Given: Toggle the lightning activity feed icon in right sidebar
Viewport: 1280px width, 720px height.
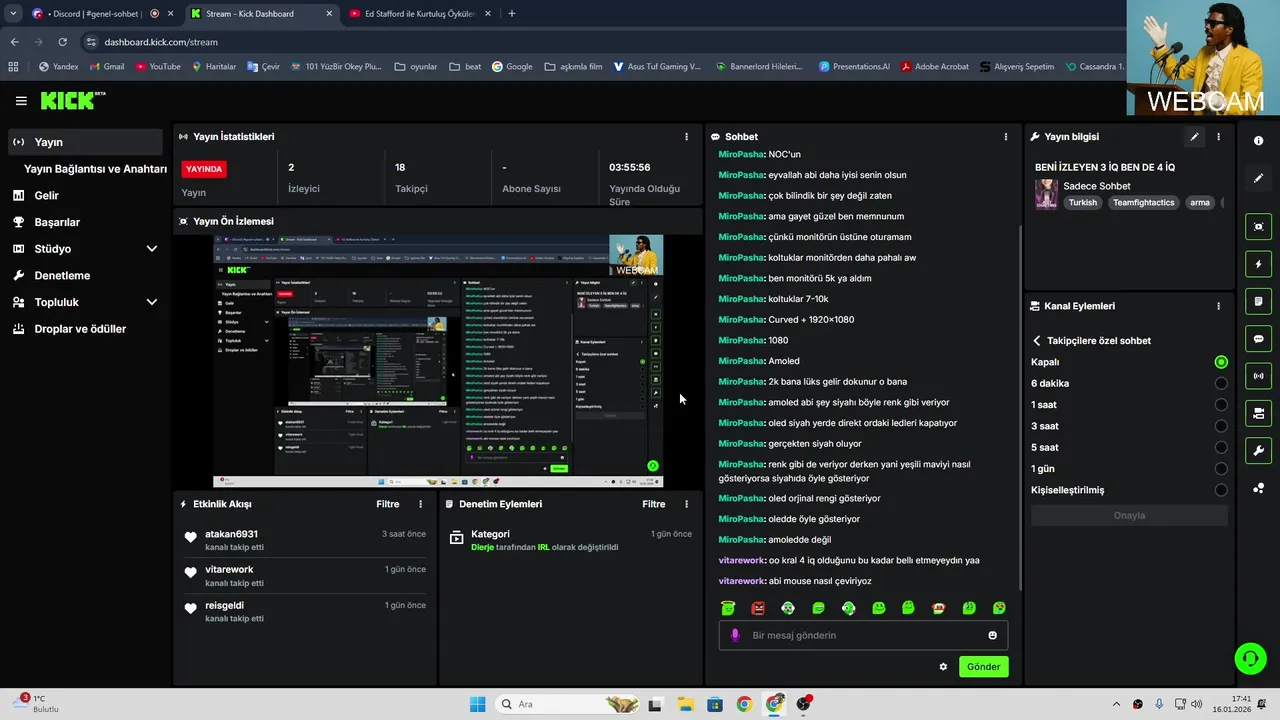Looking at the screenshot, I should point(1258,264).
